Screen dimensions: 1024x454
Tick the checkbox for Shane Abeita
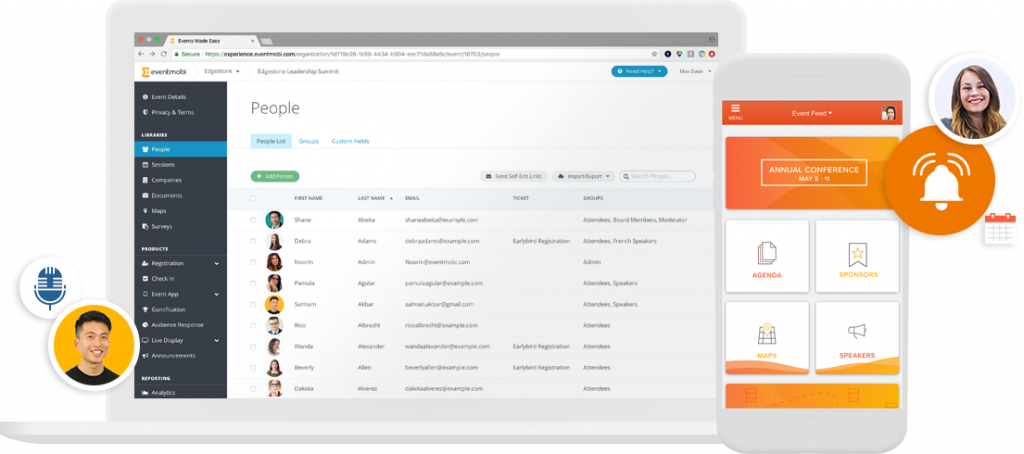(252, 220)
